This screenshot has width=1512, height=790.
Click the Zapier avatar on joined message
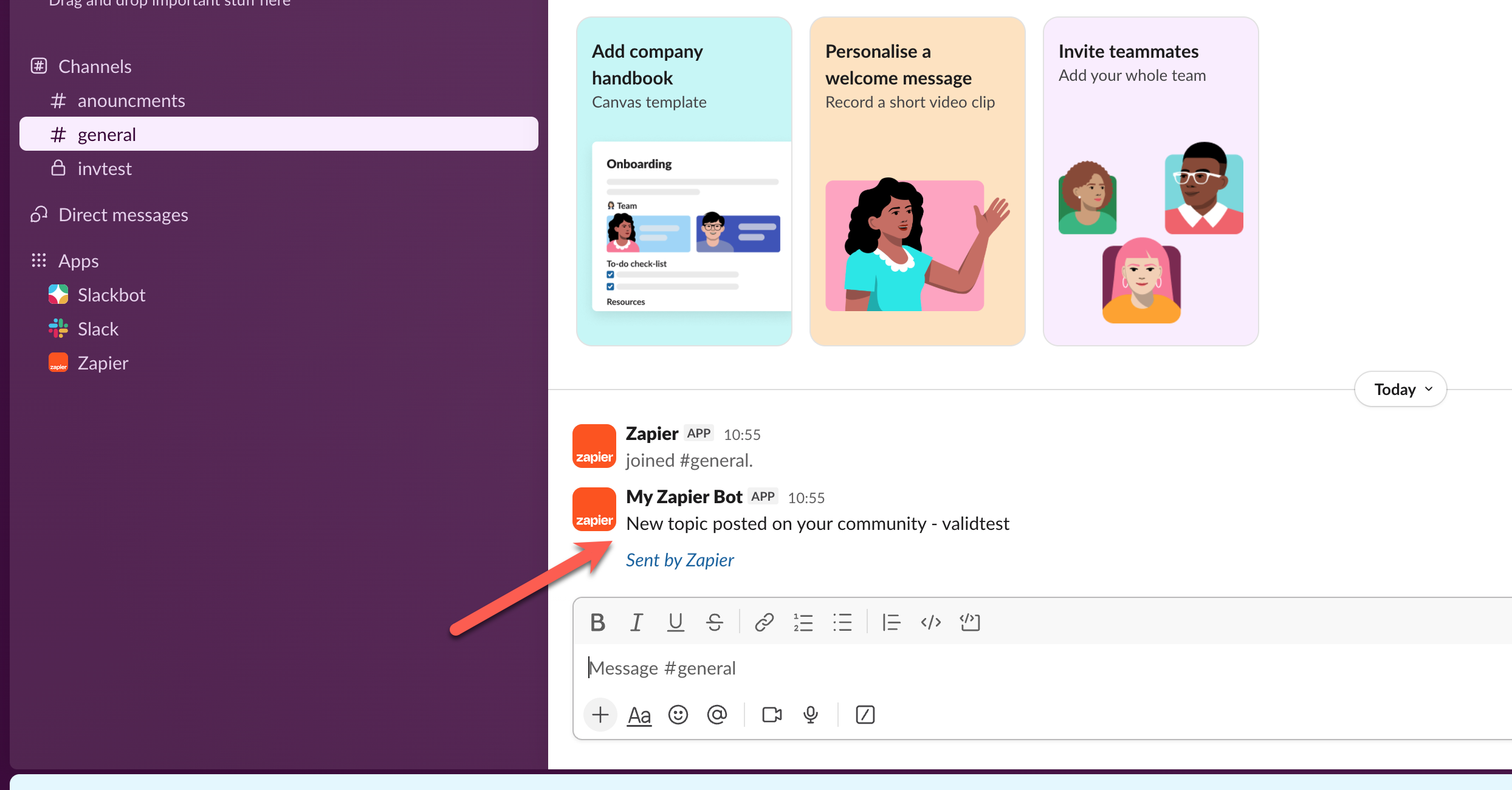(594, 446)
